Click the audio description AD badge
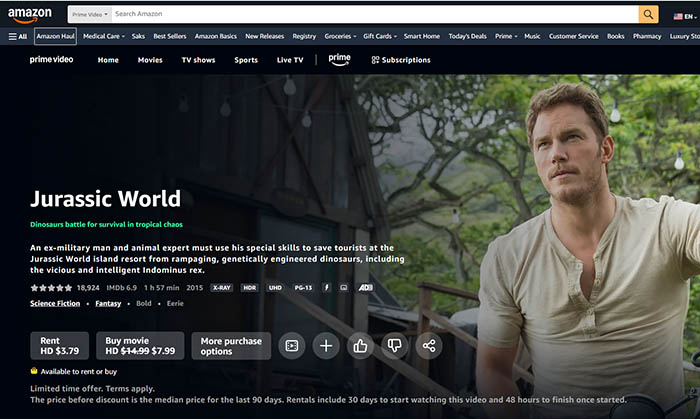This screenshot has width=700, height=419. [365, 288]
